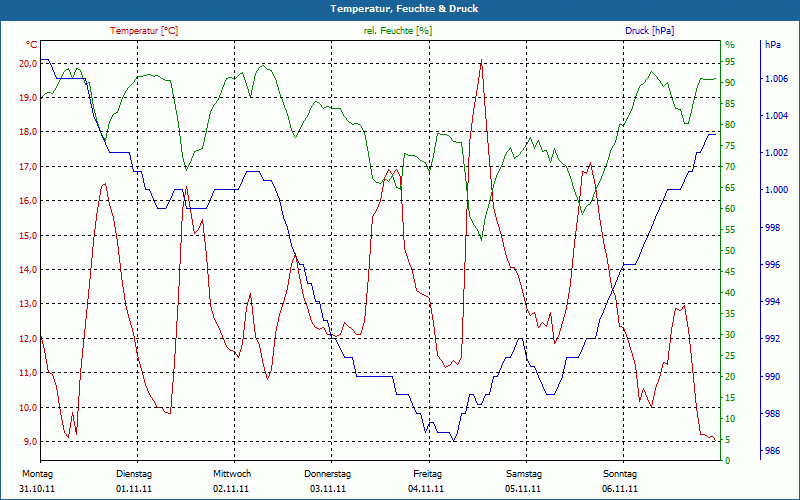Click the 992 pressure axis value
The width and height of the screenshot is (800, 500).
(772, 339)
